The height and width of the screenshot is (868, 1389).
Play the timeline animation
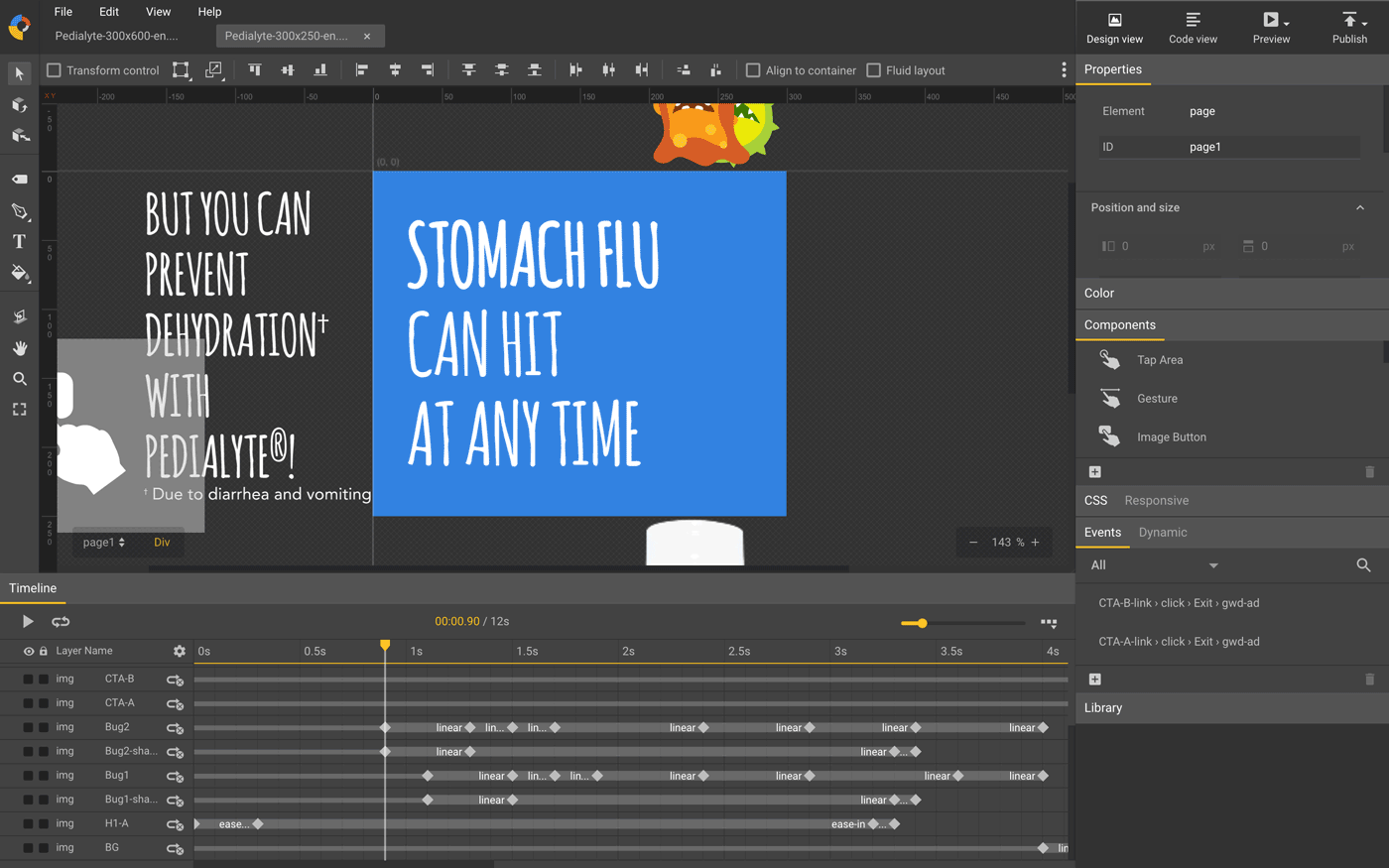[x=28, y=622]
